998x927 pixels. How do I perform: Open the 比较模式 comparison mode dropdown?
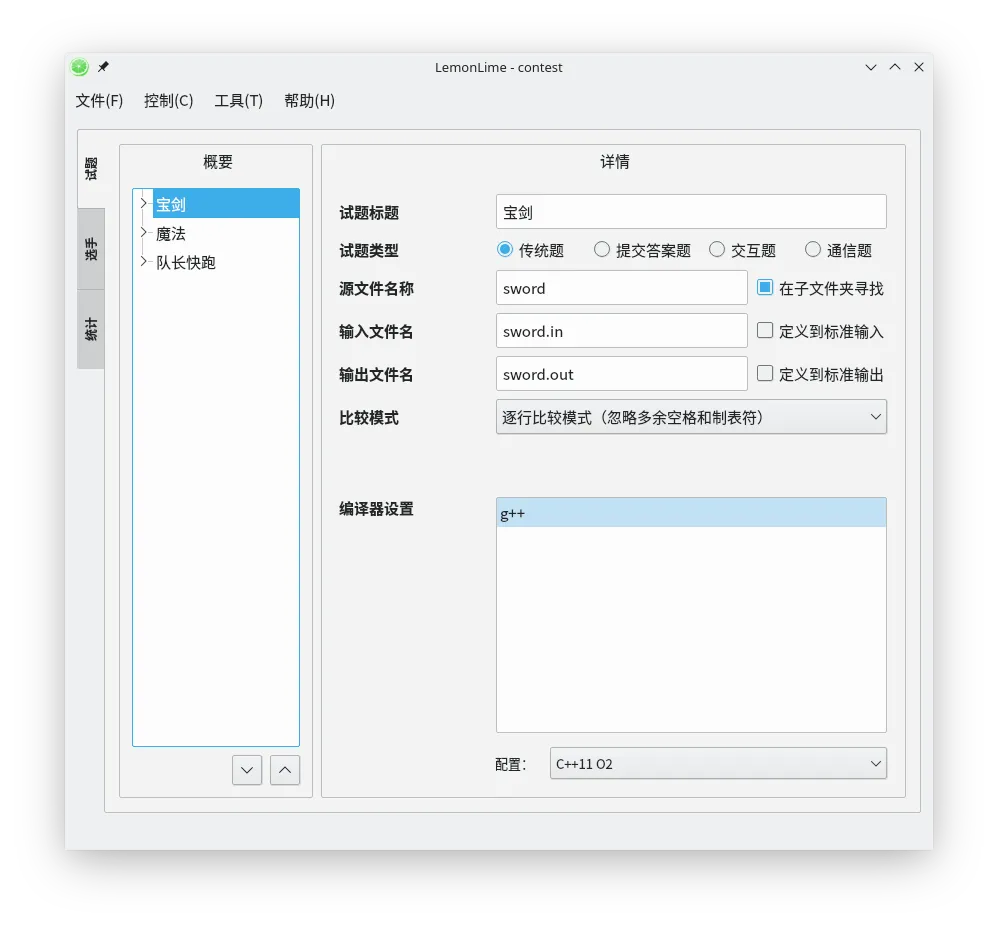coord(691,416)
